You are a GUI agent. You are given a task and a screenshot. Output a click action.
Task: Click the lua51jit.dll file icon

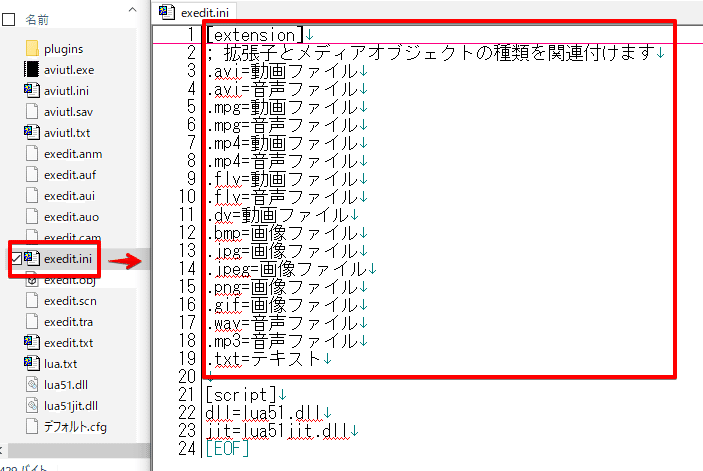32,406
